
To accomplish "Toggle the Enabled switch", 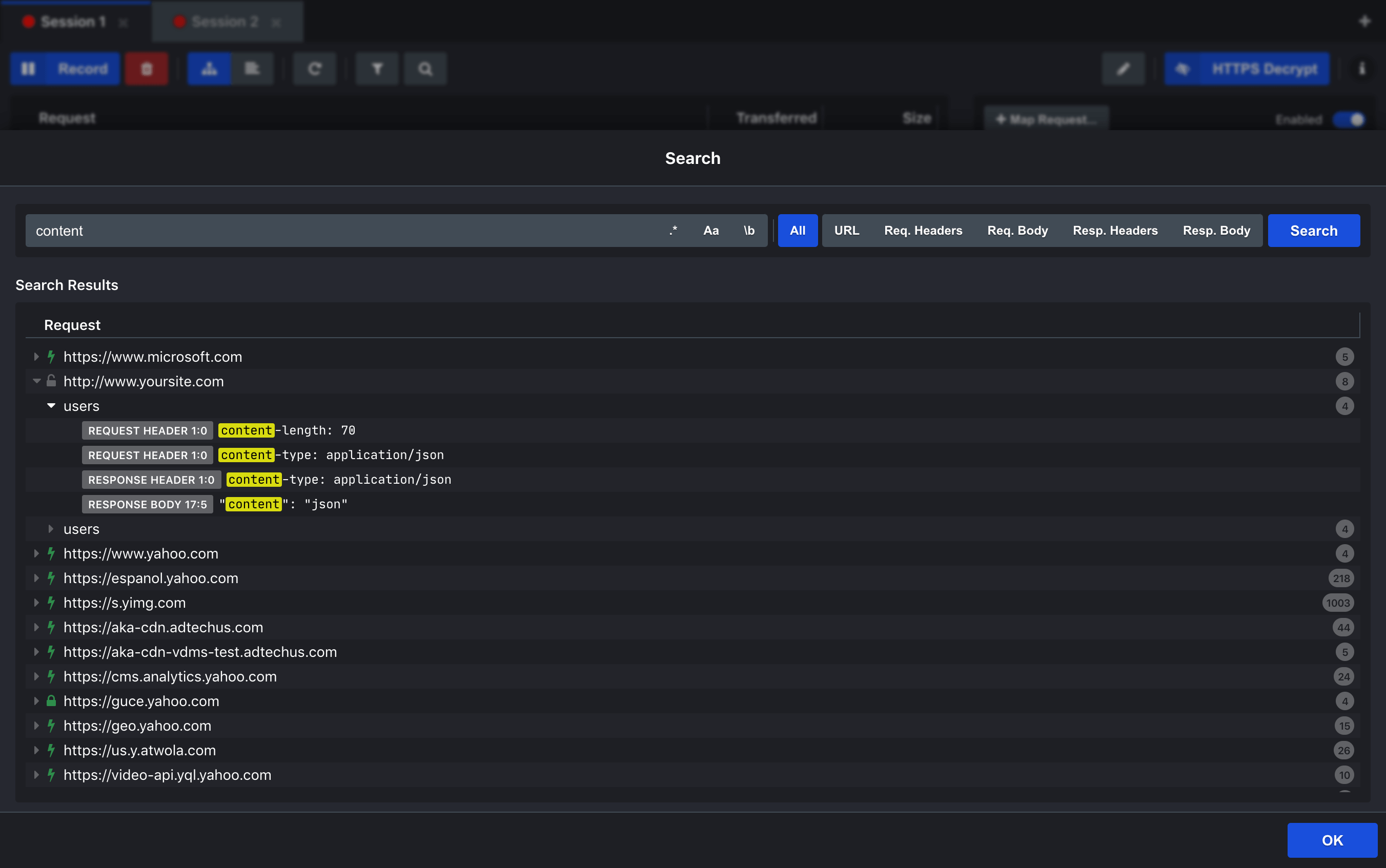I will [x=1349, y=119].
